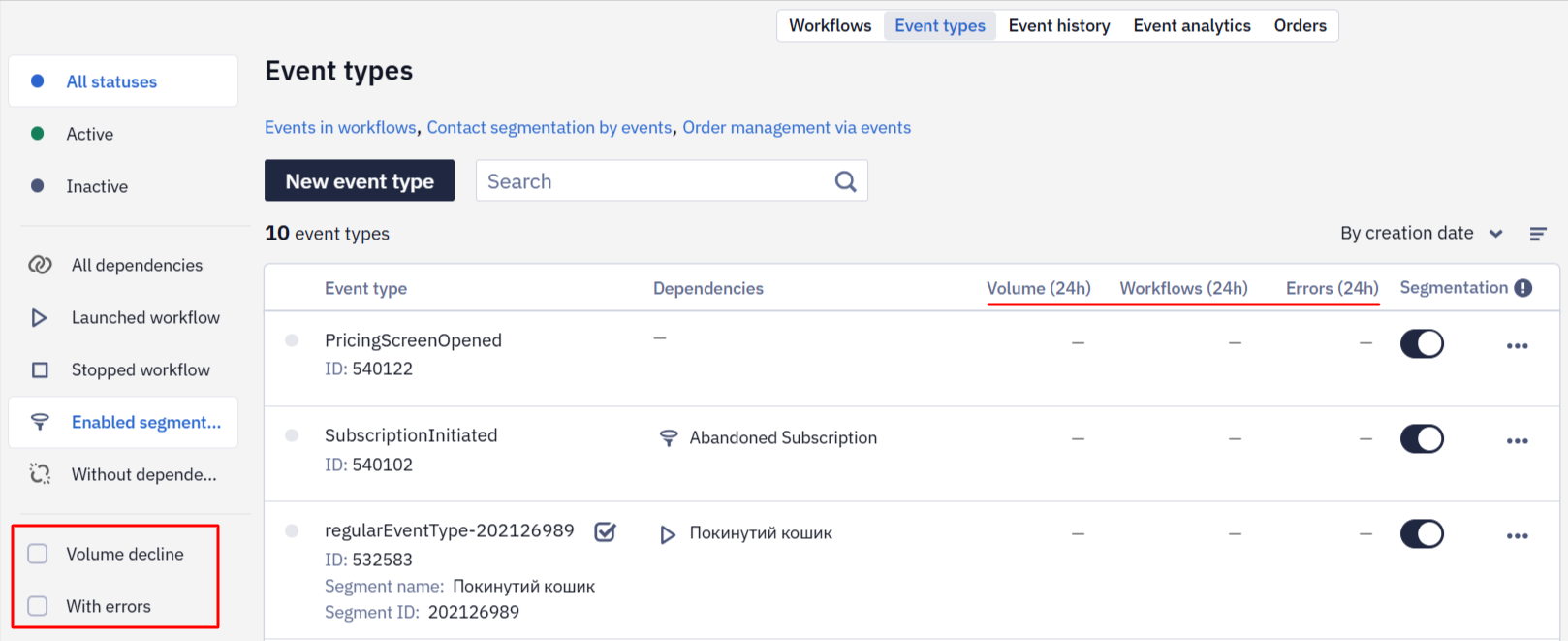
Task: Sort by Errors (24h) column header
Action: tap(1332, 288)
